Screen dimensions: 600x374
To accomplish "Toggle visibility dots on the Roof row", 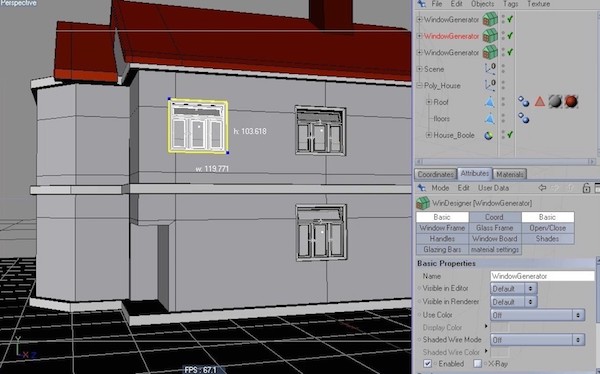I will [x=503, y=102].
